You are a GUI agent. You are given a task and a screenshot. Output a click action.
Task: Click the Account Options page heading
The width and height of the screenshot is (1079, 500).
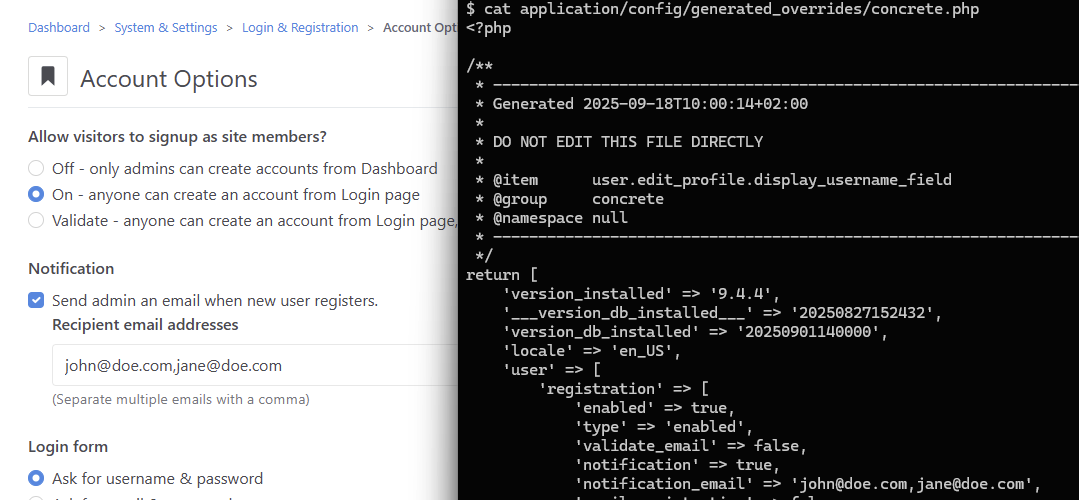(169, 79)
